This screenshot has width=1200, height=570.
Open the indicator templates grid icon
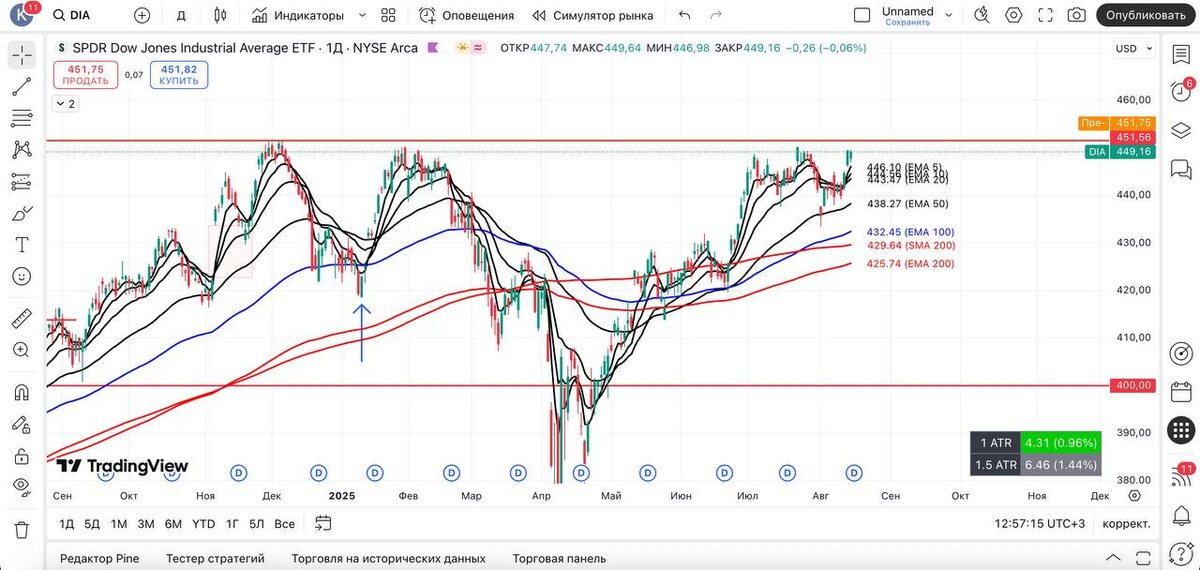[389, 15]
